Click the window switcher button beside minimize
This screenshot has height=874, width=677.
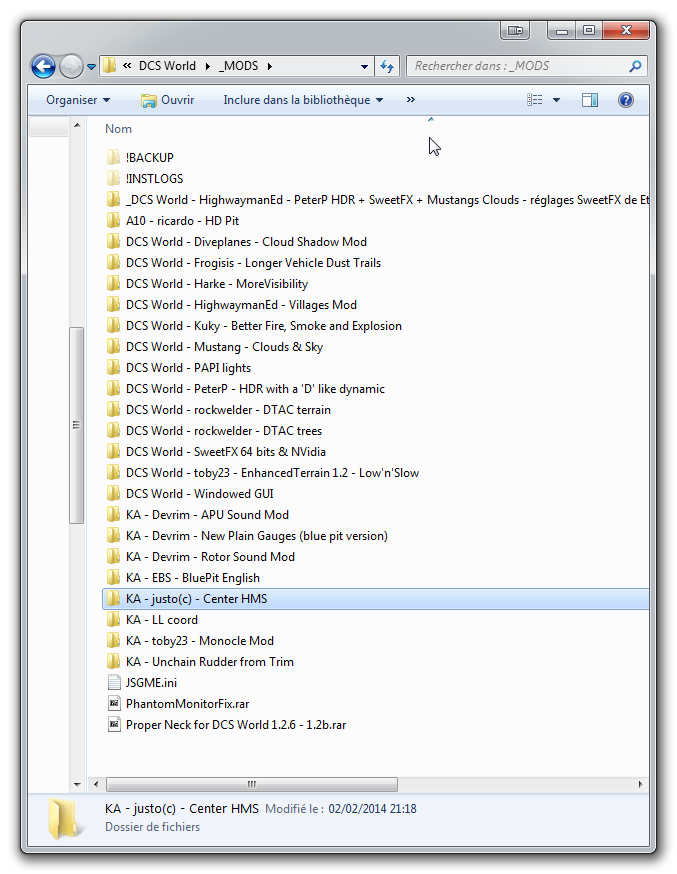pyautogui.click(x=515, y=31)
